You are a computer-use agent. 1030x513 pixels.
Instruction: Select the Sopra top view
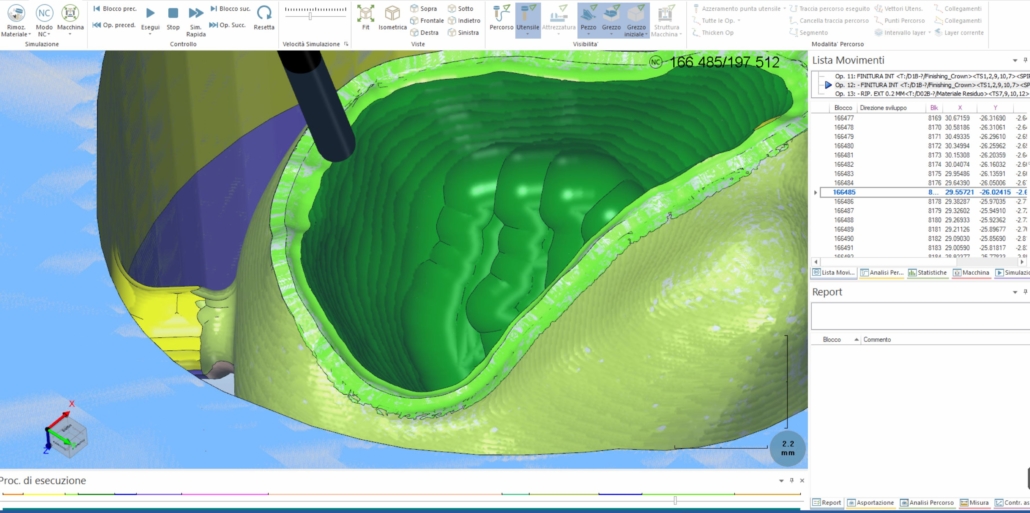point(427,8)
